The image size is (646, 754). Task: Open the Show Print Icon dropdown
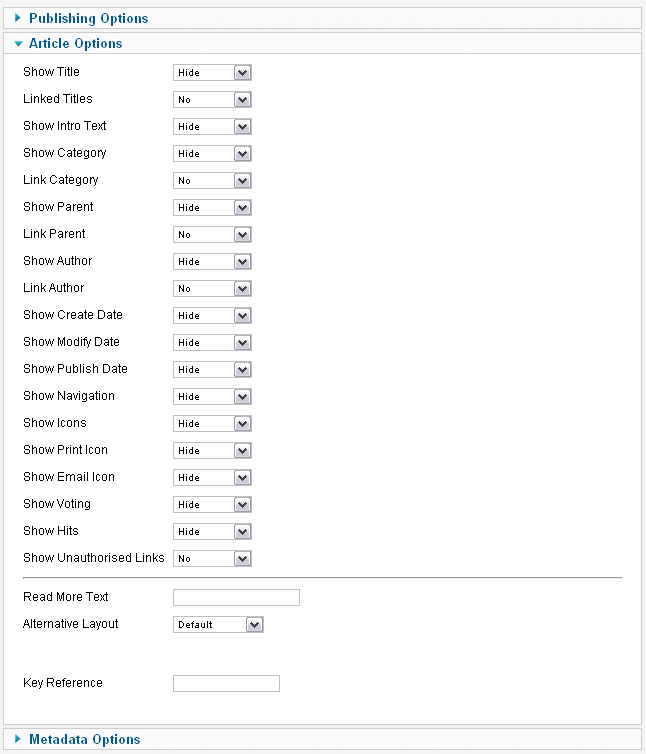click(212, 451)
